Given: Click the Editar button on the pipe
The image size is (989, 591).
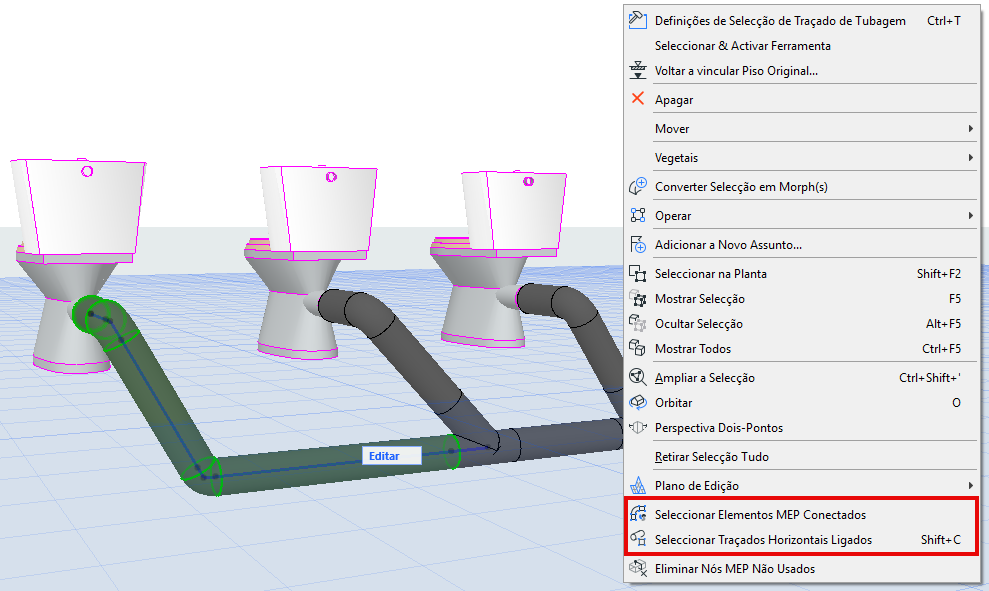Looking at the screenshot, I should tap(391, 455).
